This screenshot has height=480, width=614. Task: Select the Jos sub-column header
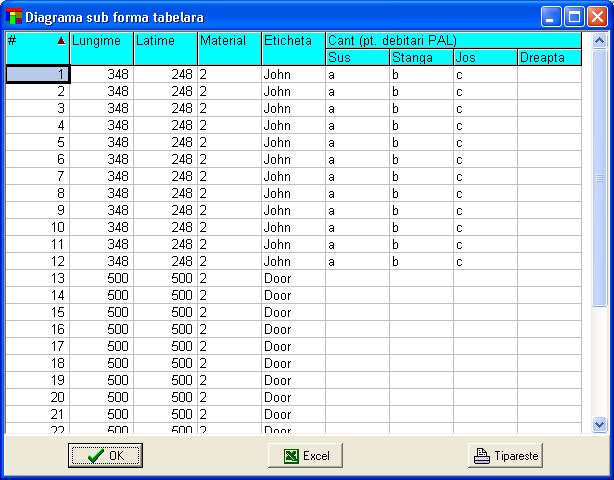pyautogui.click(x=485, y=58)
